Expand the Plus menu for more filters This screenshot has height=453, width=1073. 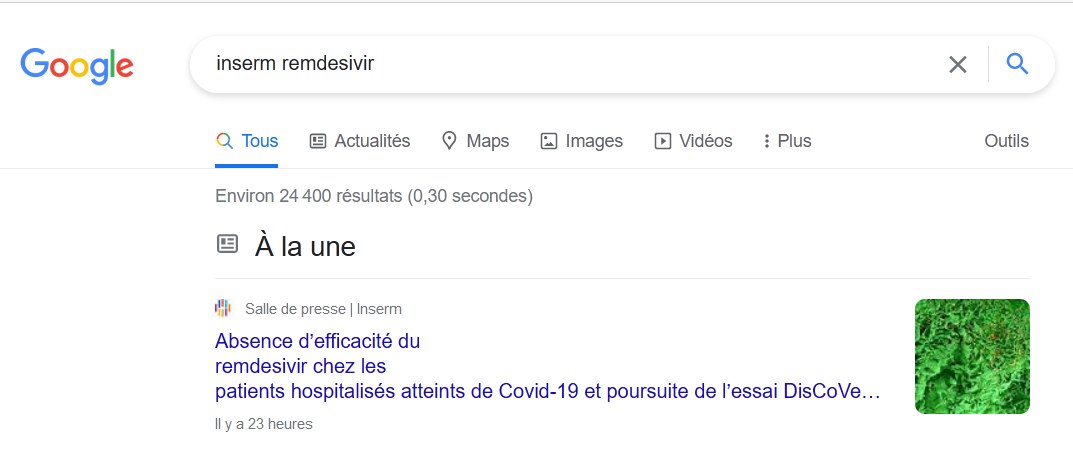(787, 141)
